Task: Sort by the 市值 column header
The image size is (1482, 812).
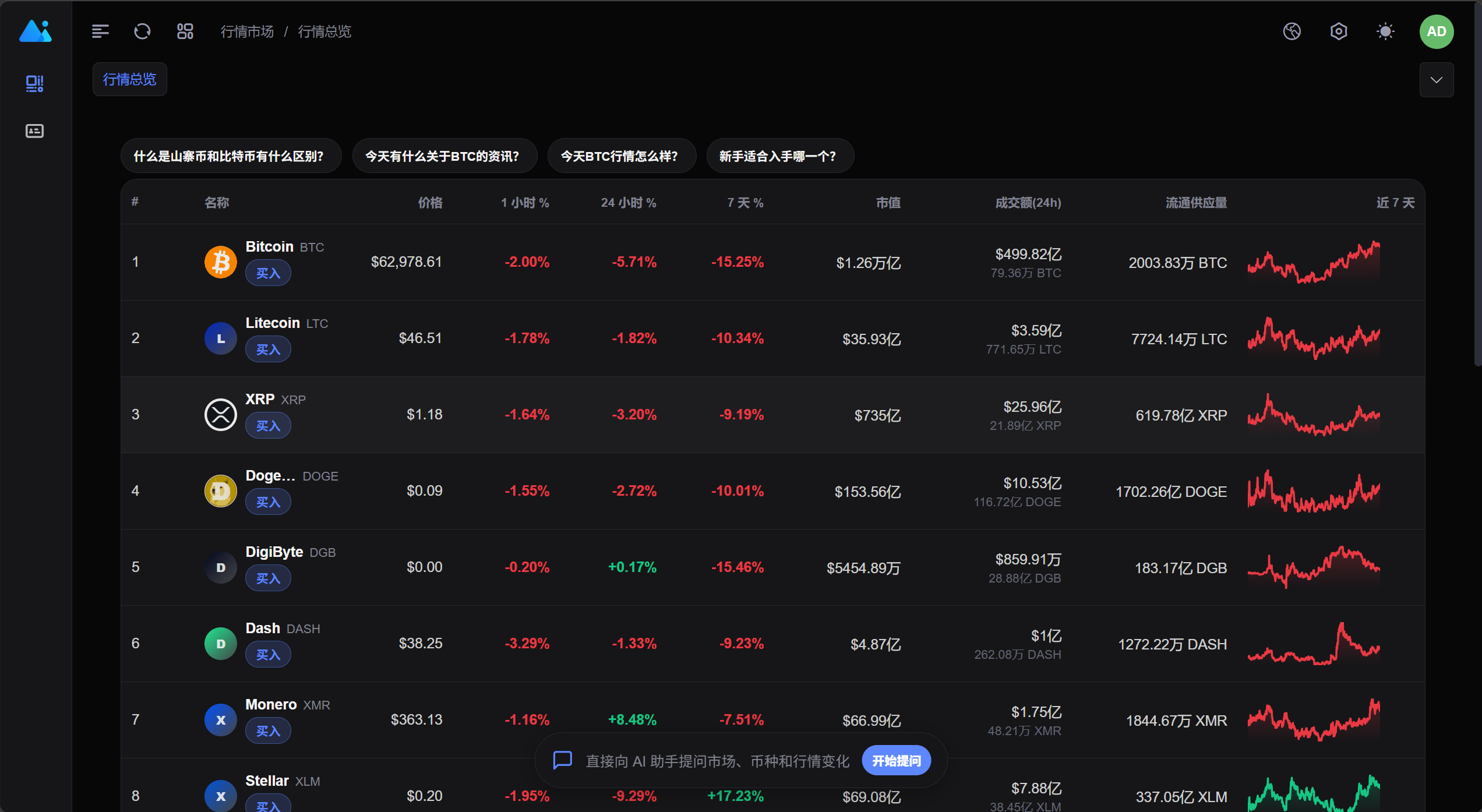Action: pyautogui.click(x=888, y=203)
